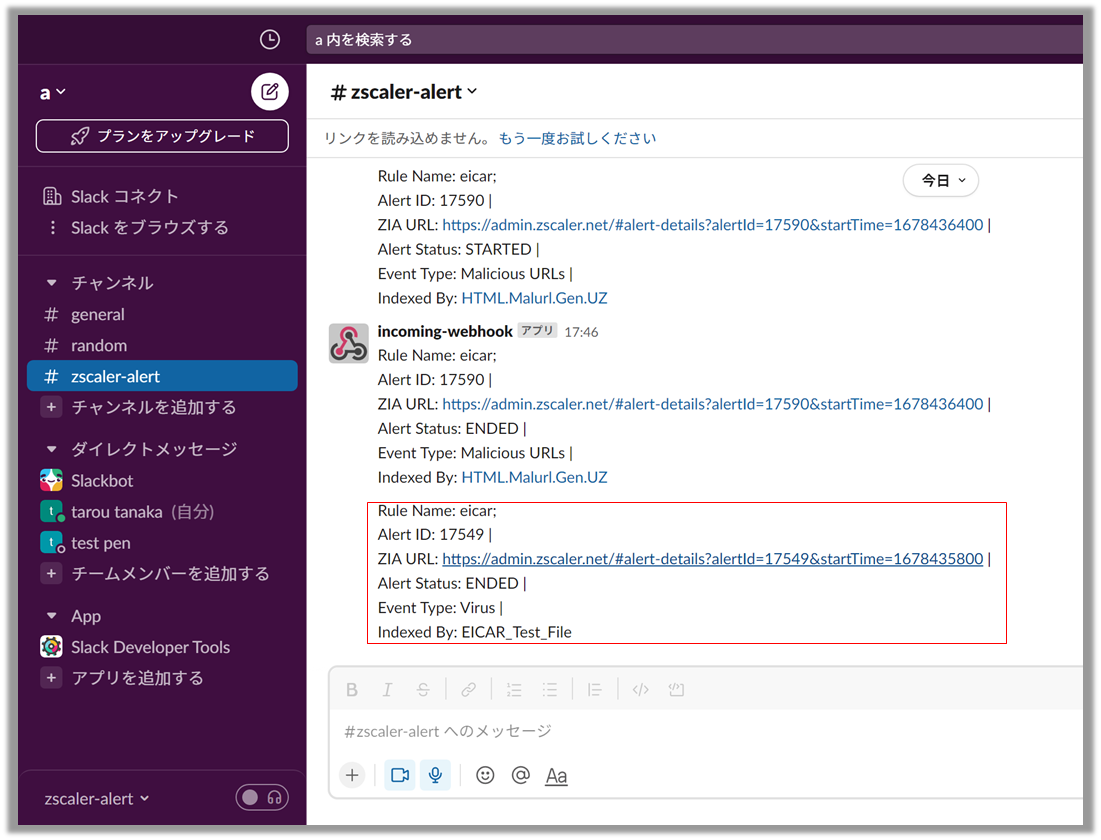Click the text Event Type: Virus
The image size is (1101, 840).
coord(437,608)
